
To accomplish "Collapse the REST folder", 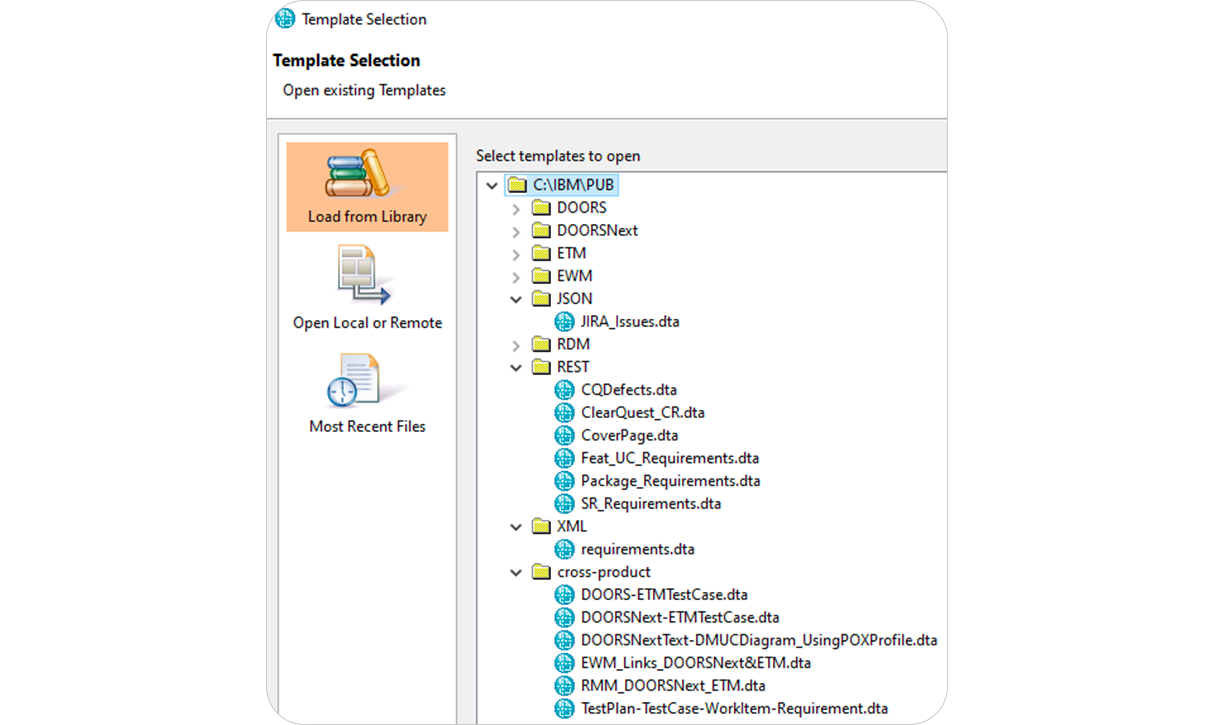I will click(516, 366).
